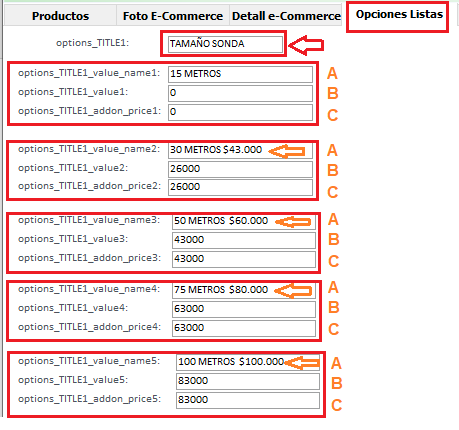The image size is (459, 430).
Task: Click the value_name3 field with 50 METROS
Action: pos(244,221)
